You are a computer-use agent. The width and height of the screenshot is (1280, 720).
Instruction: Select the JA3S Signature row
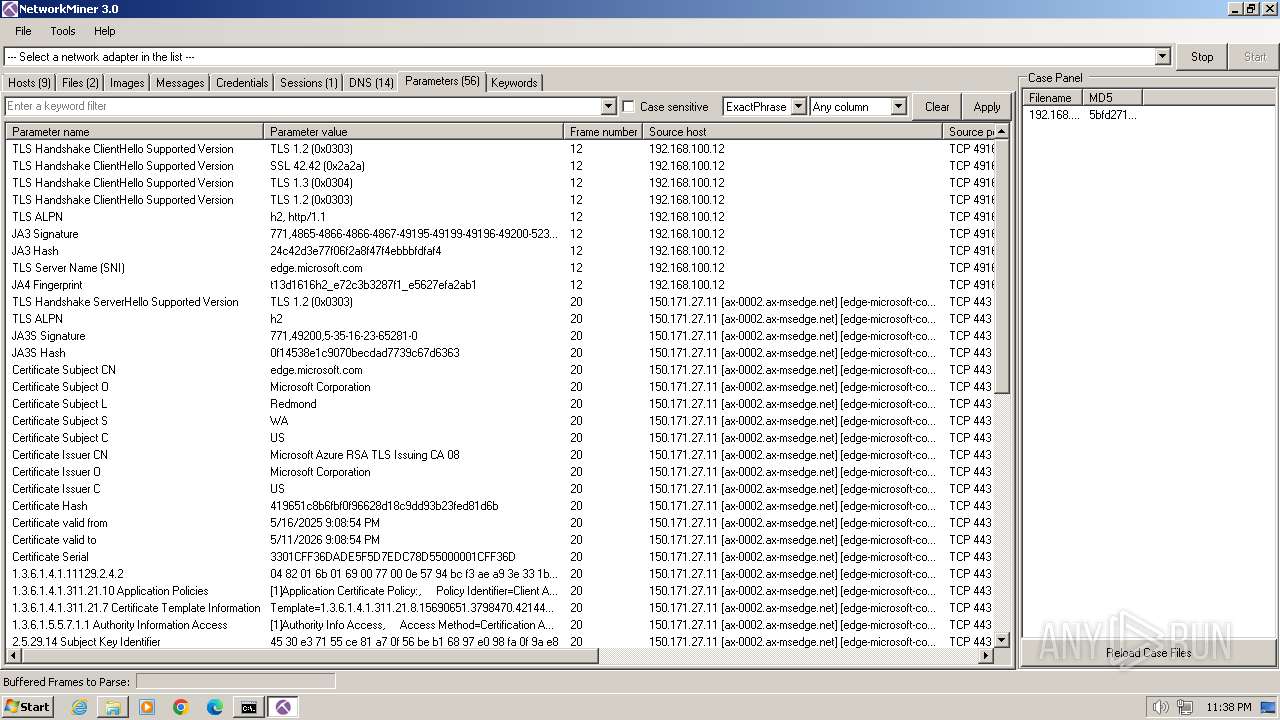pyautogui.click(x=500, y=336)
